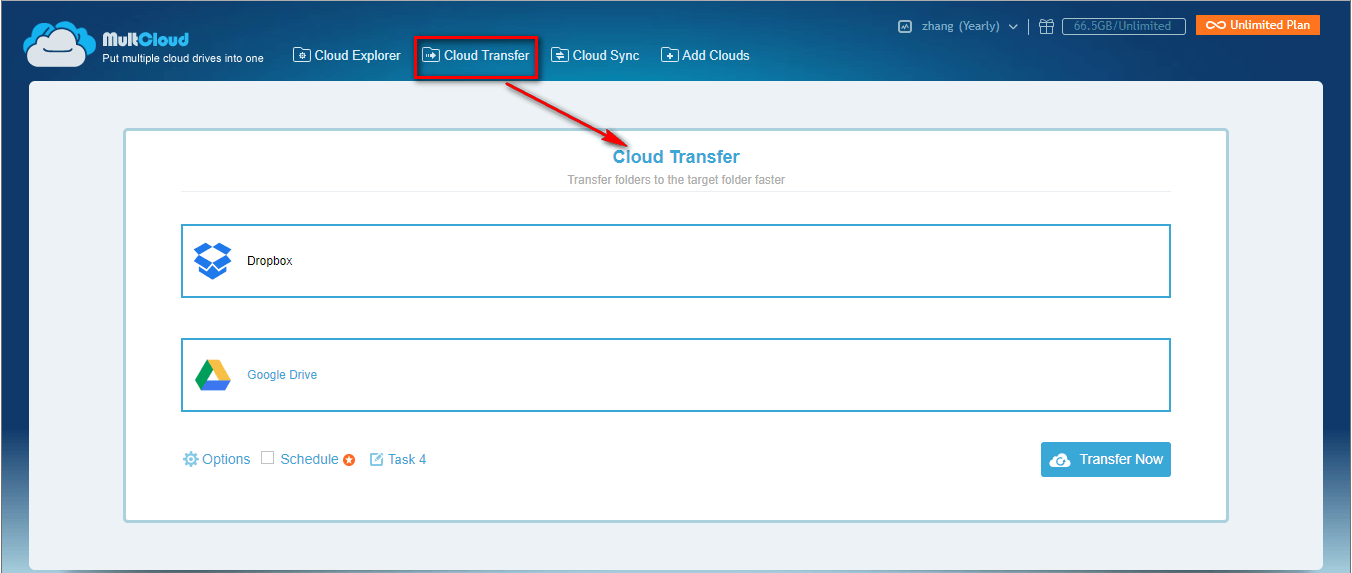Expand the zhang (Yearly) account dropdown

pos(969,26)
